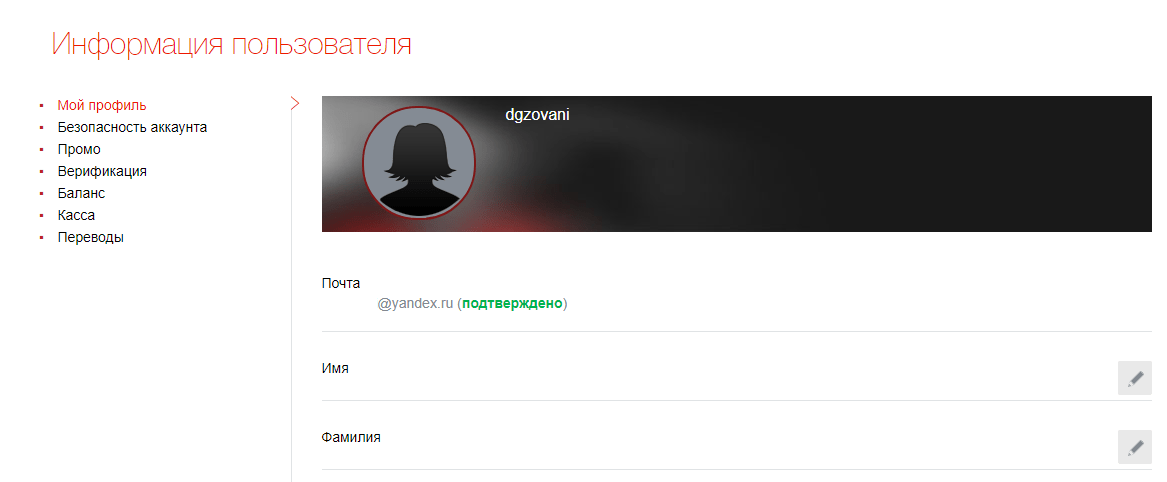Go to Переводы
Screen dimensions: 1167x482
[x=91, y=238]
